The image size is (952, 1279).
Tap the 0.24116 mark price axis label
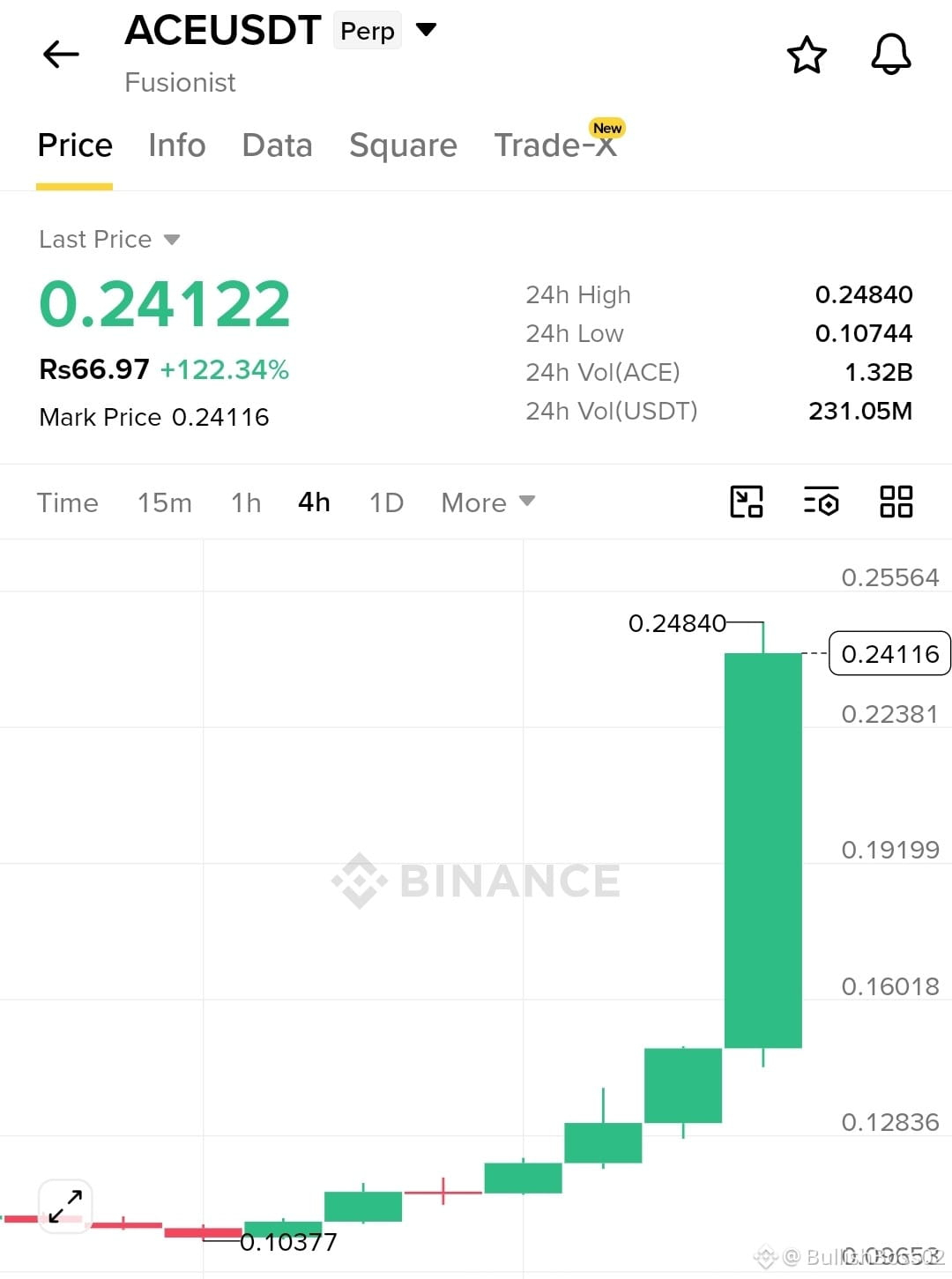click(x=889, y=653)
